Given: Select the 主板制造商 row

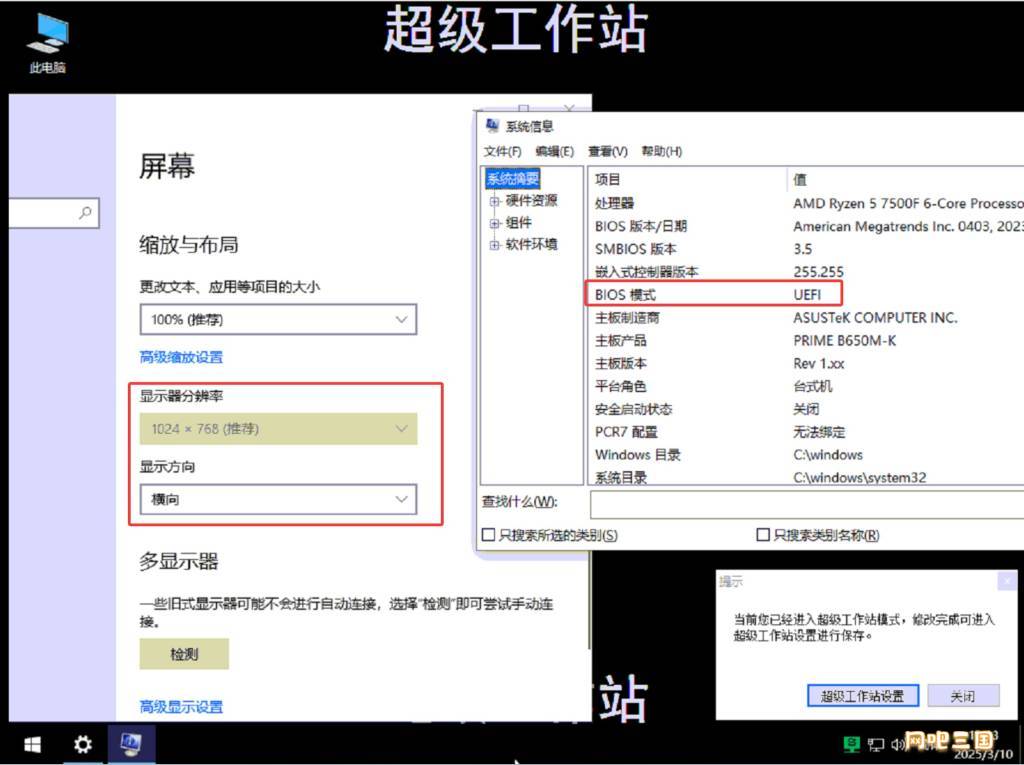Looking at the screenshot, I should [807, 317].
